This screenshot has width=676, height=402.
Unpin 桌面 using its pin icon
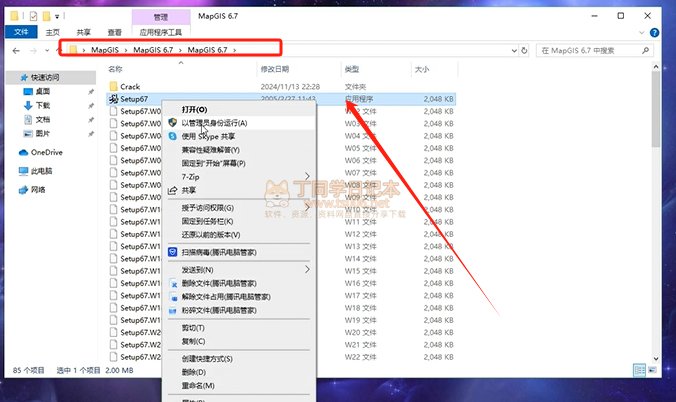point(91,92)
